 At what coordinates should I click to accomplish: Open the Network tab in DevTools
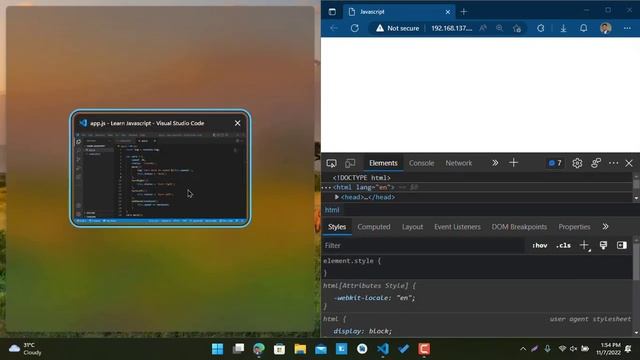pyautogui.click(x=458, y=163)
